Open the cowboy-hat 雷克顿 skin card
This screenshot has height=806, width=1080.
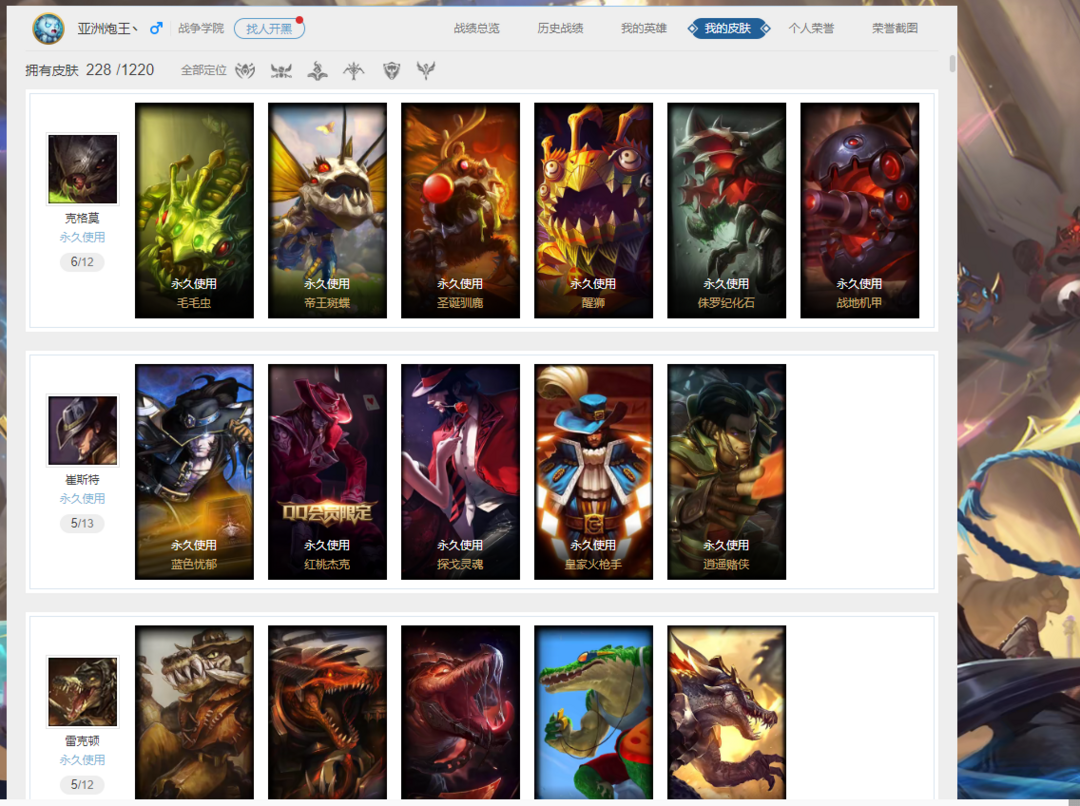(x=194, y=712)
